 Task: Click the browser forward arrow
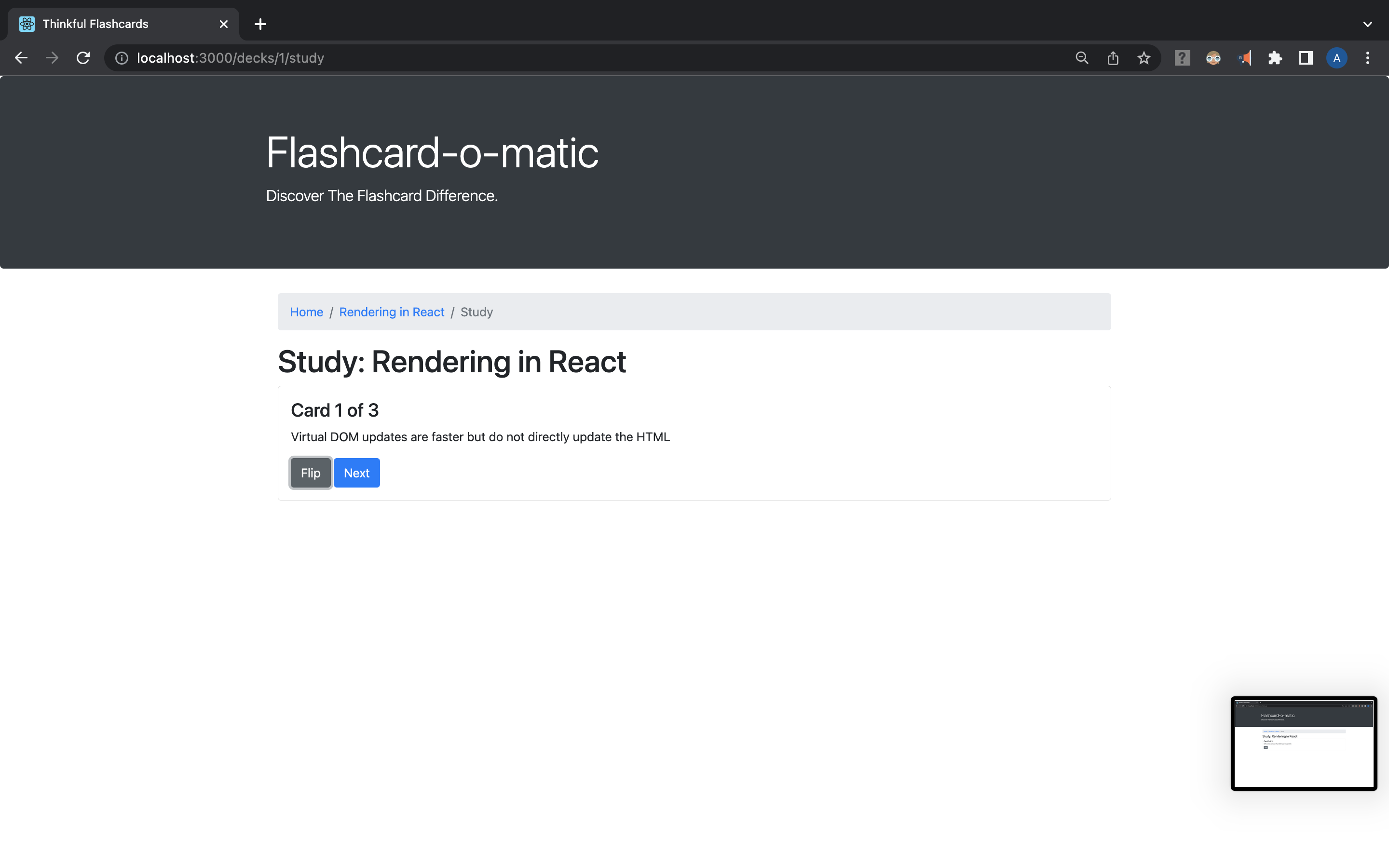52,57
